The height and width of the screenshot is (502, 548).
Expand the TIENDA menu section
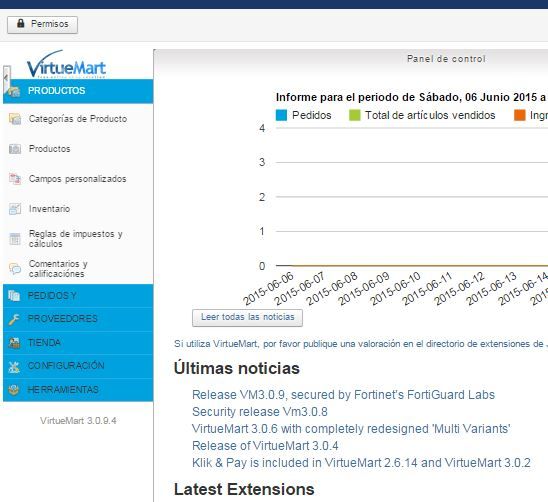click(x=78, y=343)
